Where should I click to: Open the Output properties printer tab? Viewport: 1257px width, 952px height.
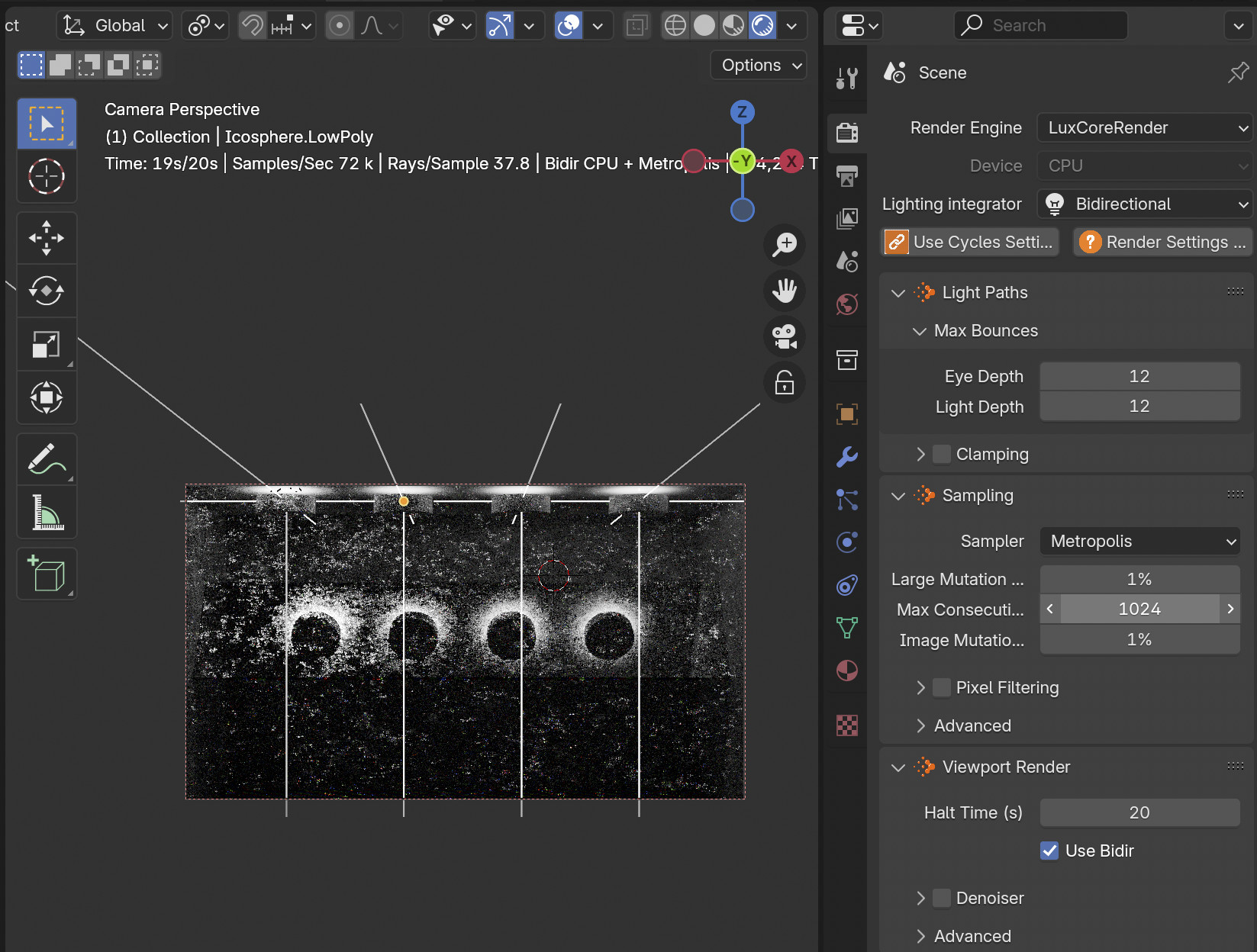pos(847,176)
